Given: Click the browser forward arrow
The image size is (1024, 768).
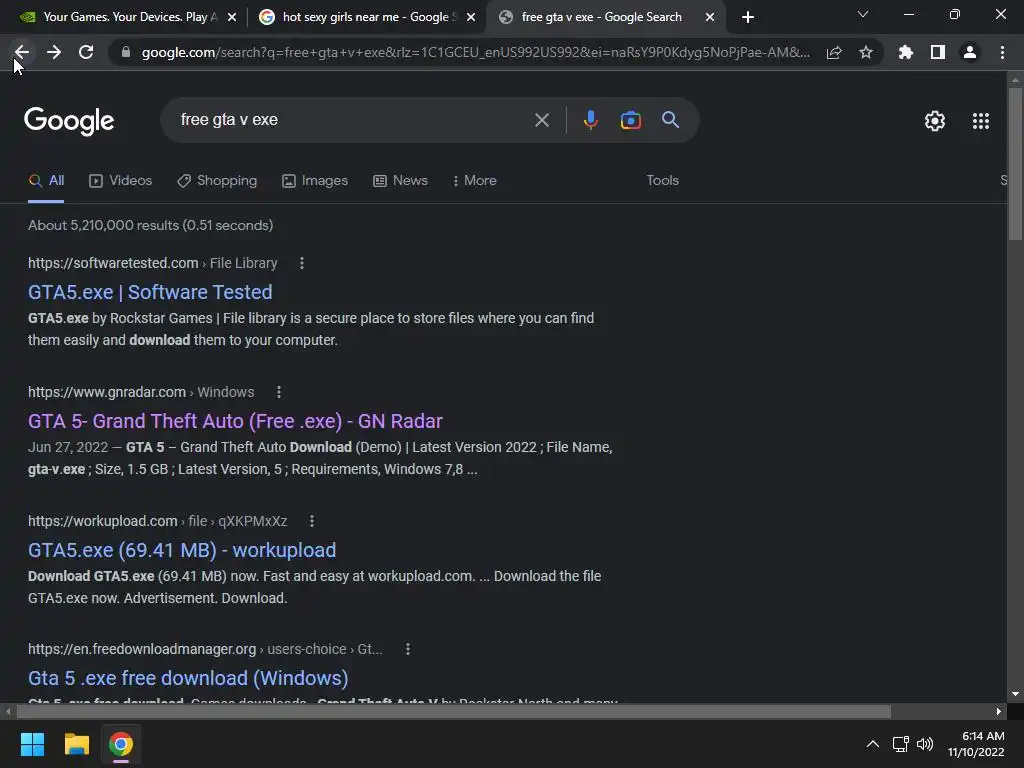Looking at the screenshot, I should pyautogui.click(x=54, y=52).
